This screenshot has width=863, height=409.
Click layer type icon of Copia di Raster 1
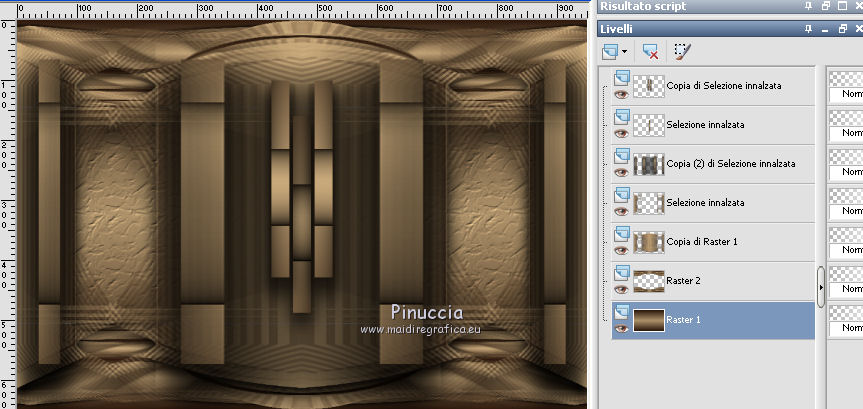pos(622,234)
